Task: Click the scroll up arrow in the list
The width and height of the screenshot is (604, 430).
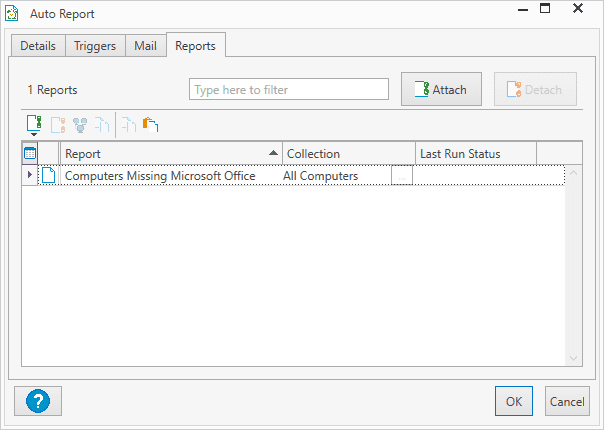Action: [x=573, y=173]
